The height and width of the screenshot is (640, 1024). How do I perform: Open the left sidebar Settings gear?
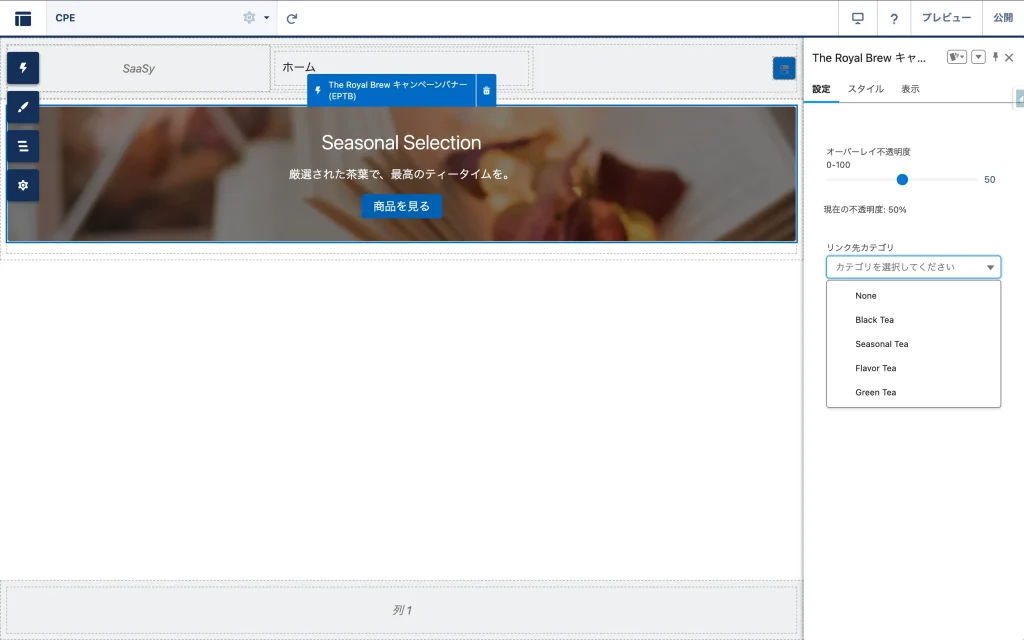(23, 185)
